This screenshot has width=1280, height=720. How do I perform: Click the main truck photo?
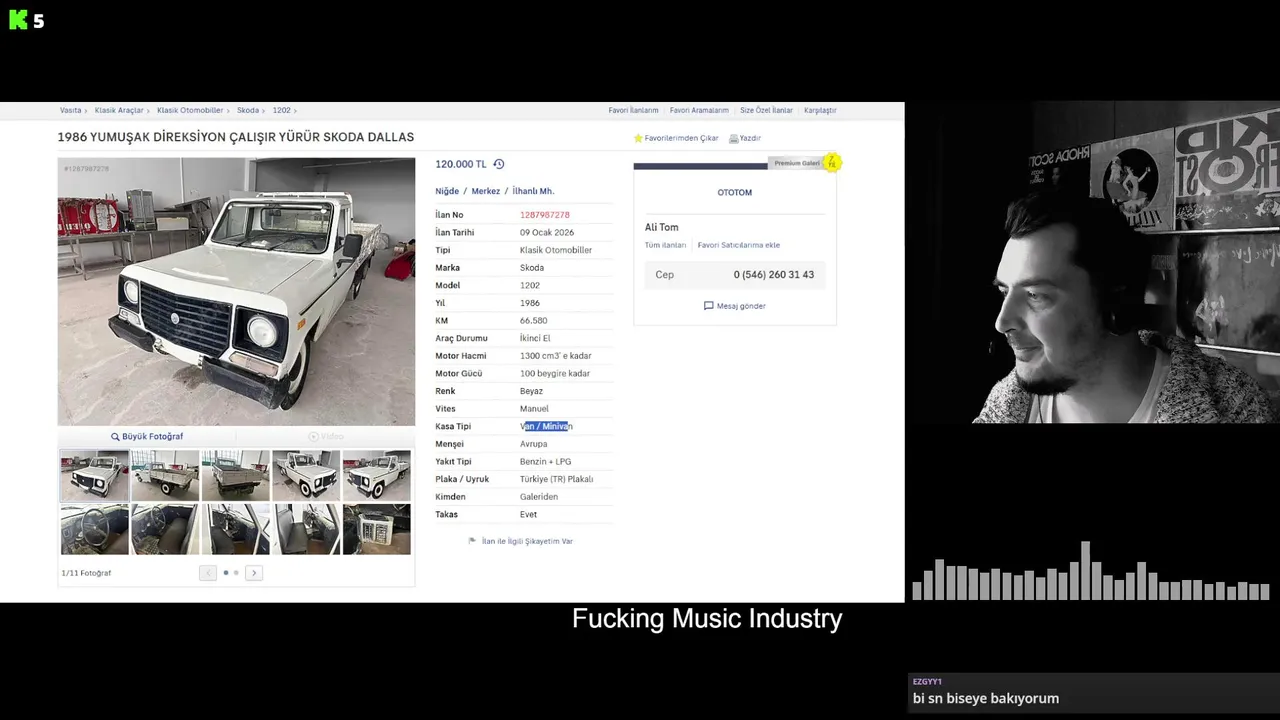point(236,292)
